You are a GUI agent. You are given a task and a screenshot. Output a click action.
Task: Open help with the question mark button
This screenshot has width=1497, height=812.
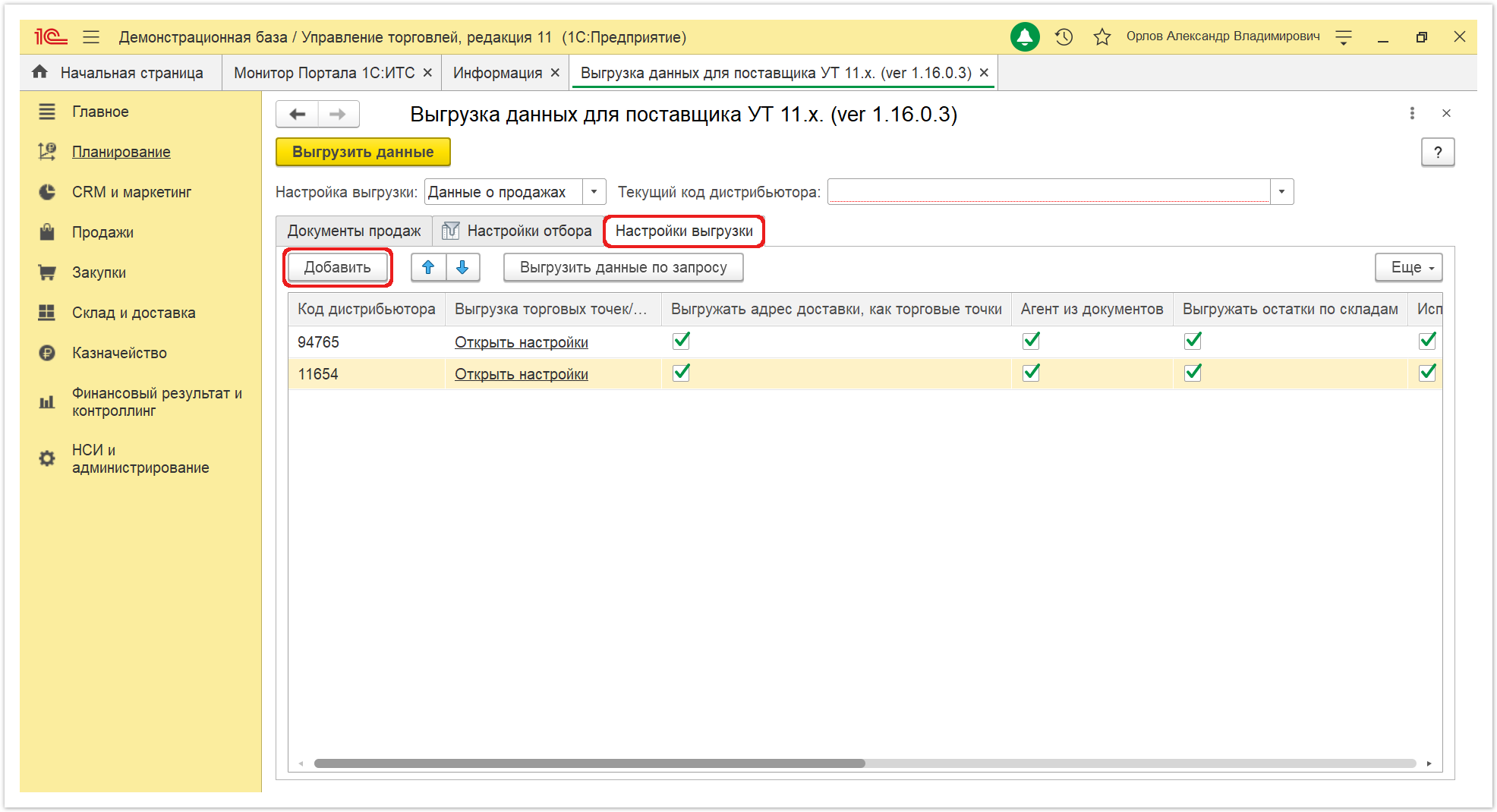click(x=1438, y=152)
